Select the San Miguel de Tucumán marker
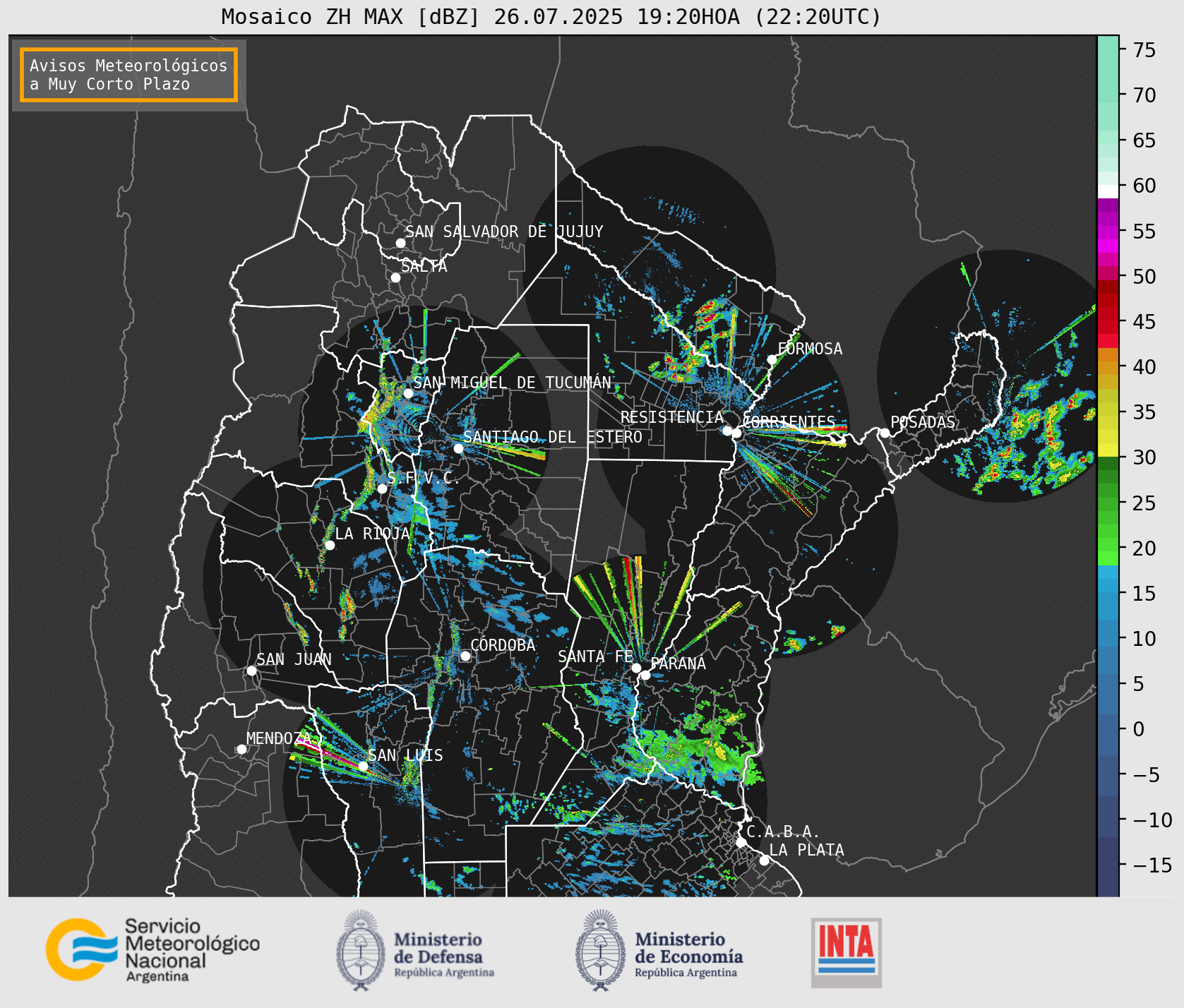 coord(408,393)
